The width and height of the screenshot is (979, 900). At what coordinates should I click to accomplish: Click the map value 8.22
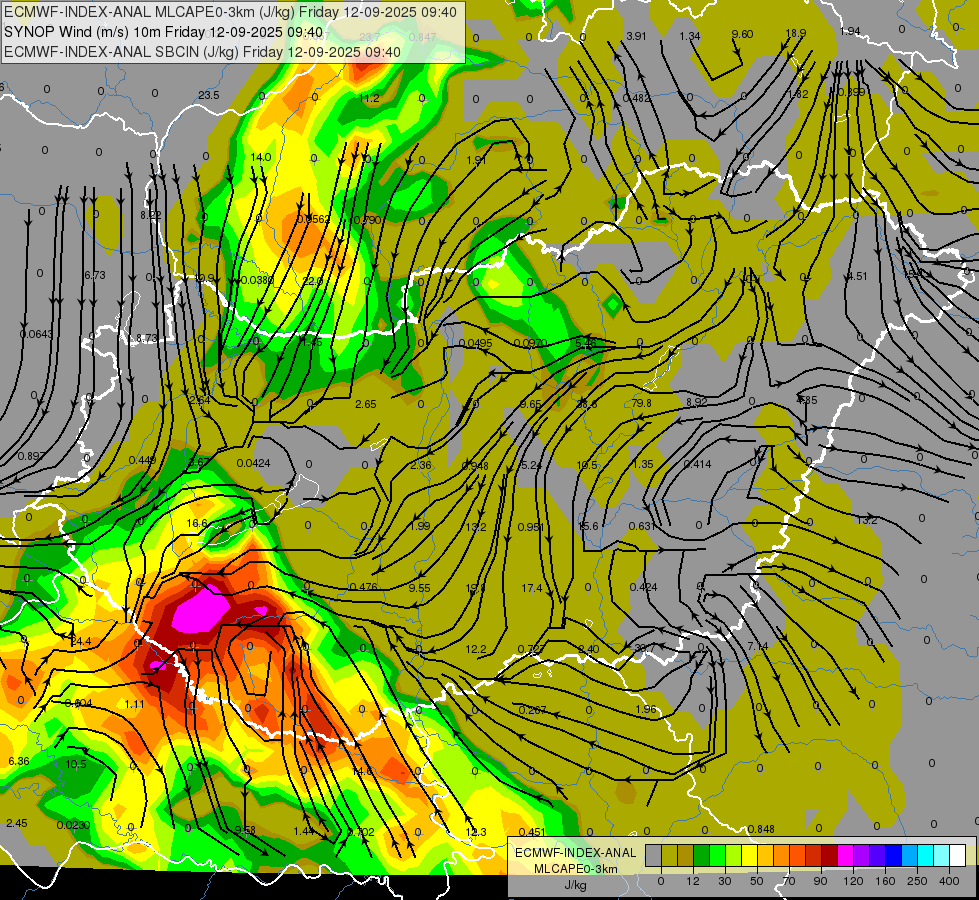150,215
